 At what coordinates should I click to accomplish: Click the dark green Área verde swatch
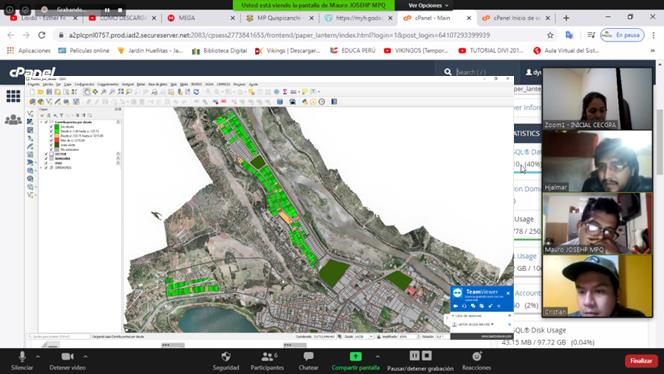click(x=57, y=145)
